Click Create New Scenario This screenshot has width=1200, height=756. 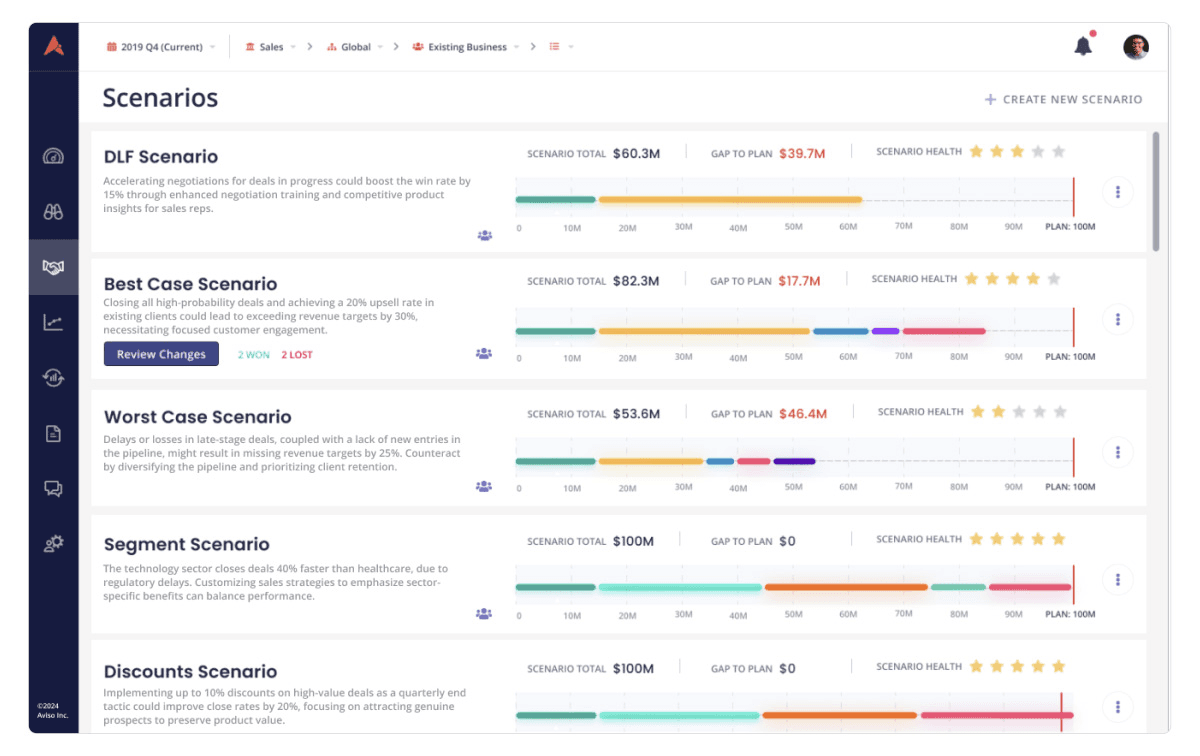1063,99
